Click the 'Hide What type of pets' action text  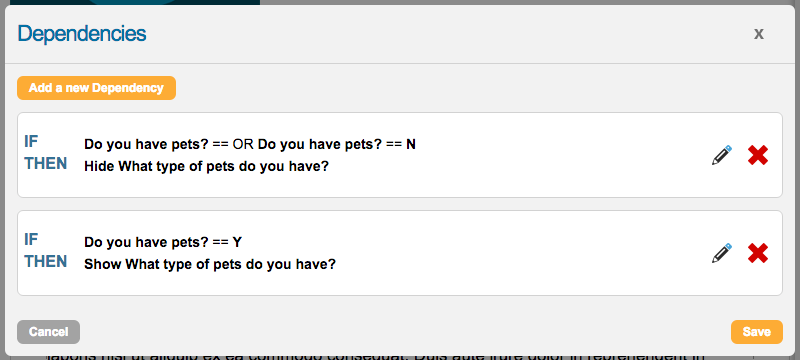pyautogui.click(x=207, y=167)
